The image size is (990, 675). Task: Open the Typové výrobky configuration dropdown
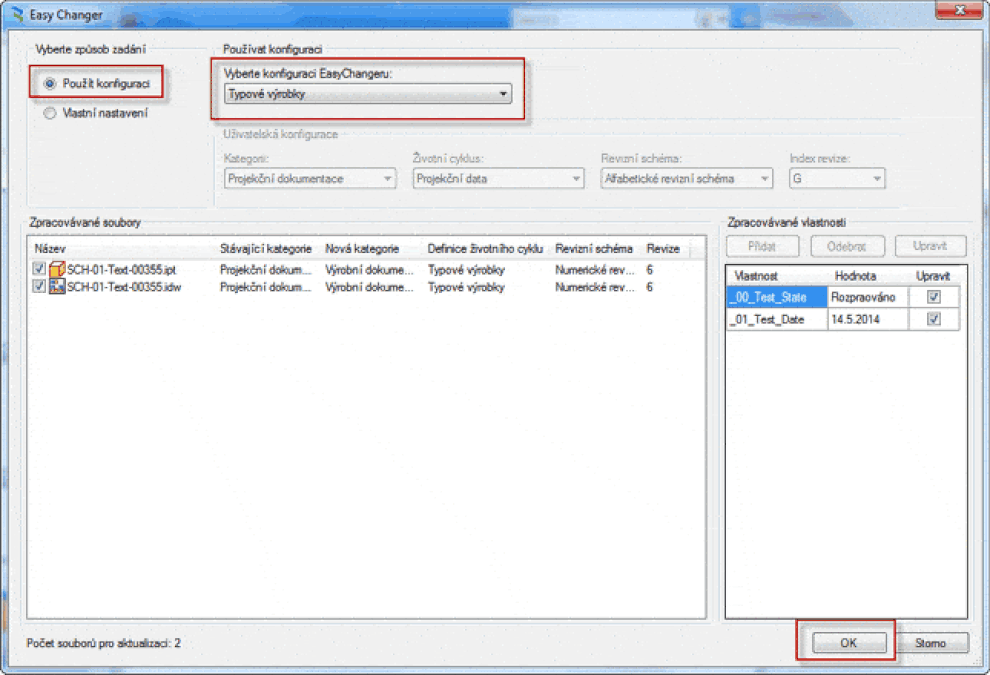tap(367, 94)
